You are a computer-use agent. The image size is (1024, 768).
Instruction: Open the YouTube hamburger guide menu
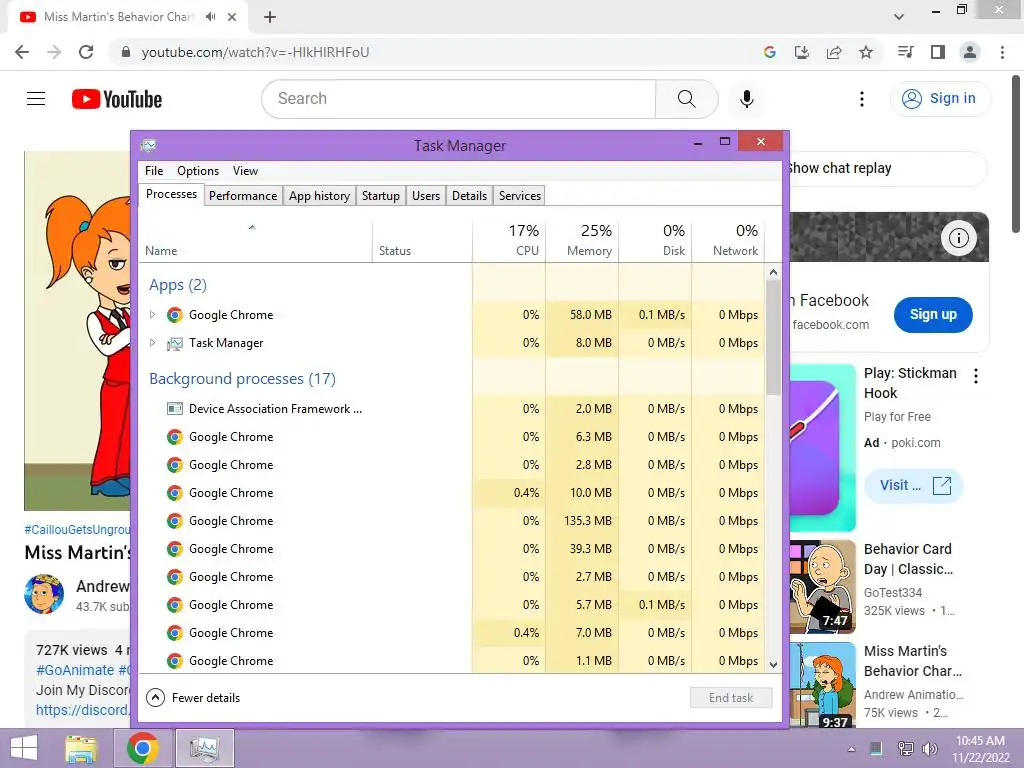[x=36, y=99]
